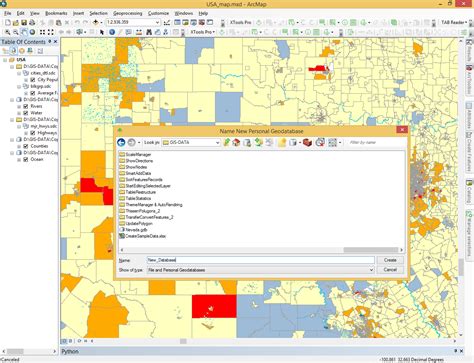
Task: Click the Full Extent globe icon
Action: coord(32,32)
